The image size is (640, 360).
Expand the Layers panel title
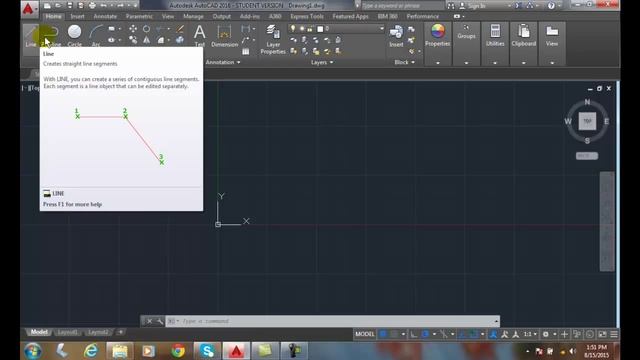[x=322, y=62]
